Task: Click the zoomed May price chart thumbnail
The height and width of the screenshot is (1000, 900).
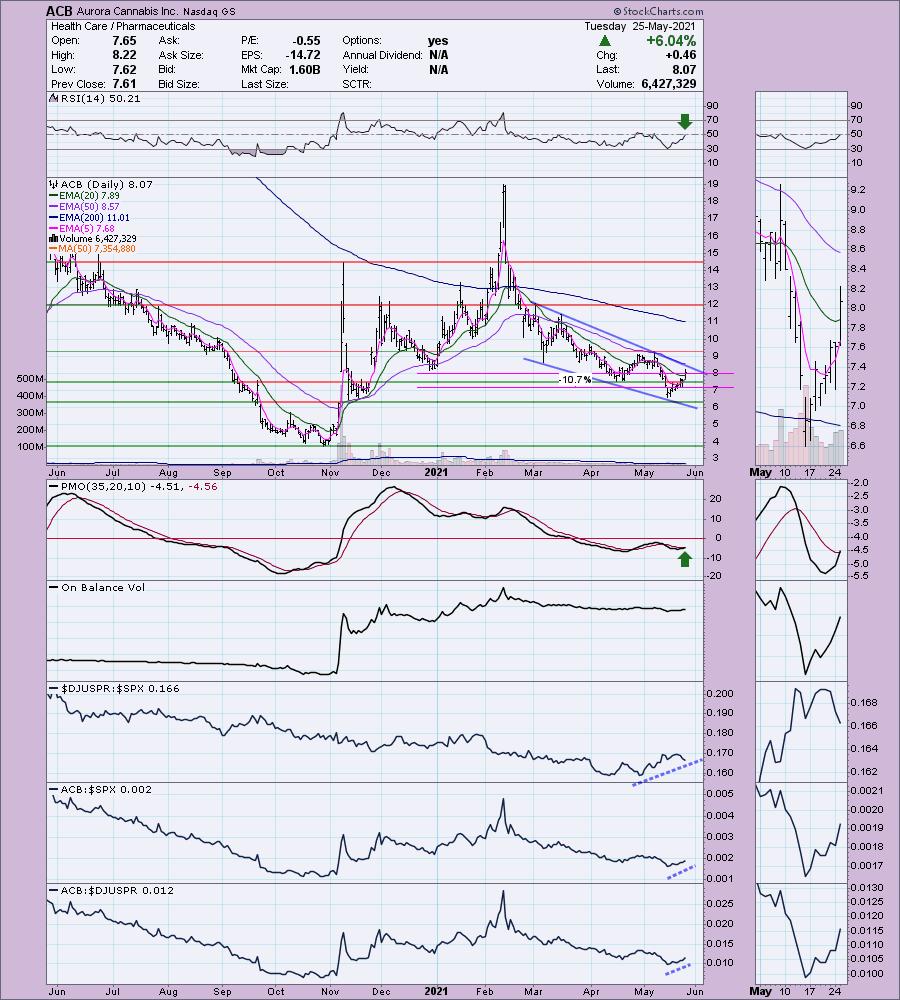Action: pyautogui.click(x=802, y=321)
